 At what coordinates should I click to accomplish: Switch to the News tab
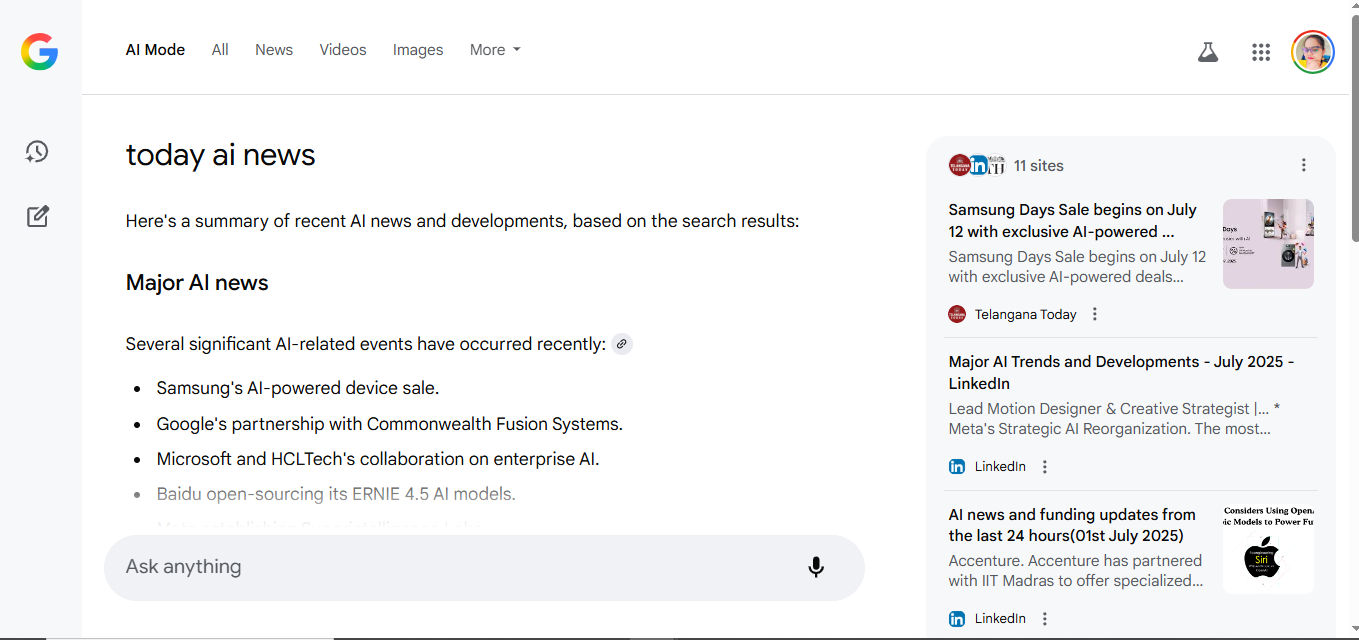274,50
